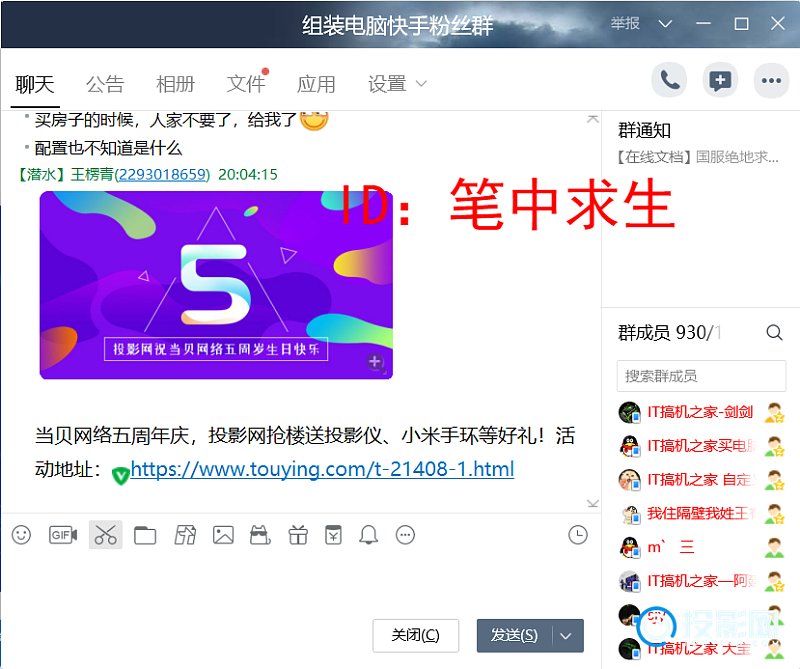Click the chat scroll-down arrow
This screenshot has width=800, height=669.
click(x=592, y=504)
